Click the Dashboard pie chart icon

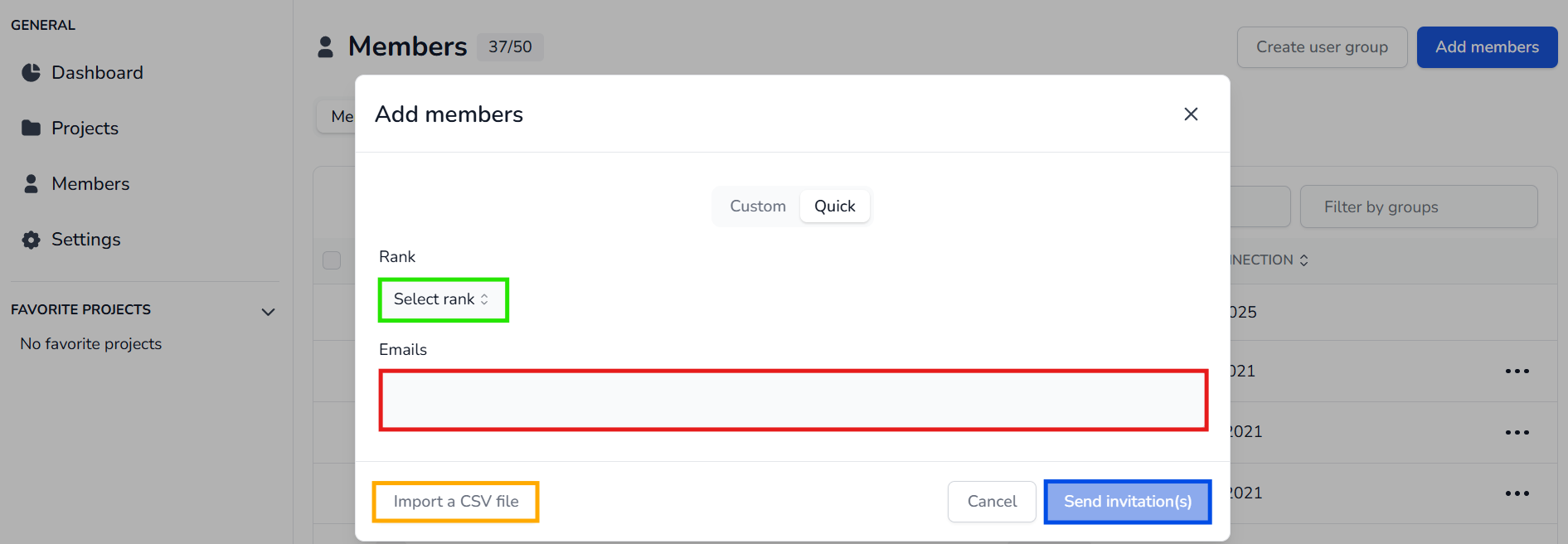point(31,73)
